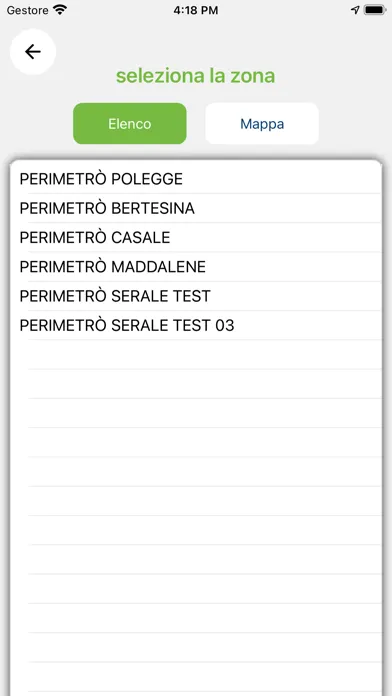Open PERIMETRÒ SERALE TEST entry
392x696 pixels.
coord(196,296)
